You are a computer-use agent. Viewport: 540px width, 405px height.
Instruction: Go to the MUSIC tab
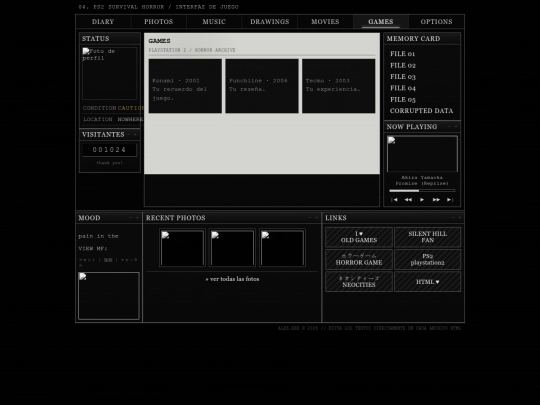click(x=214, y=22)
